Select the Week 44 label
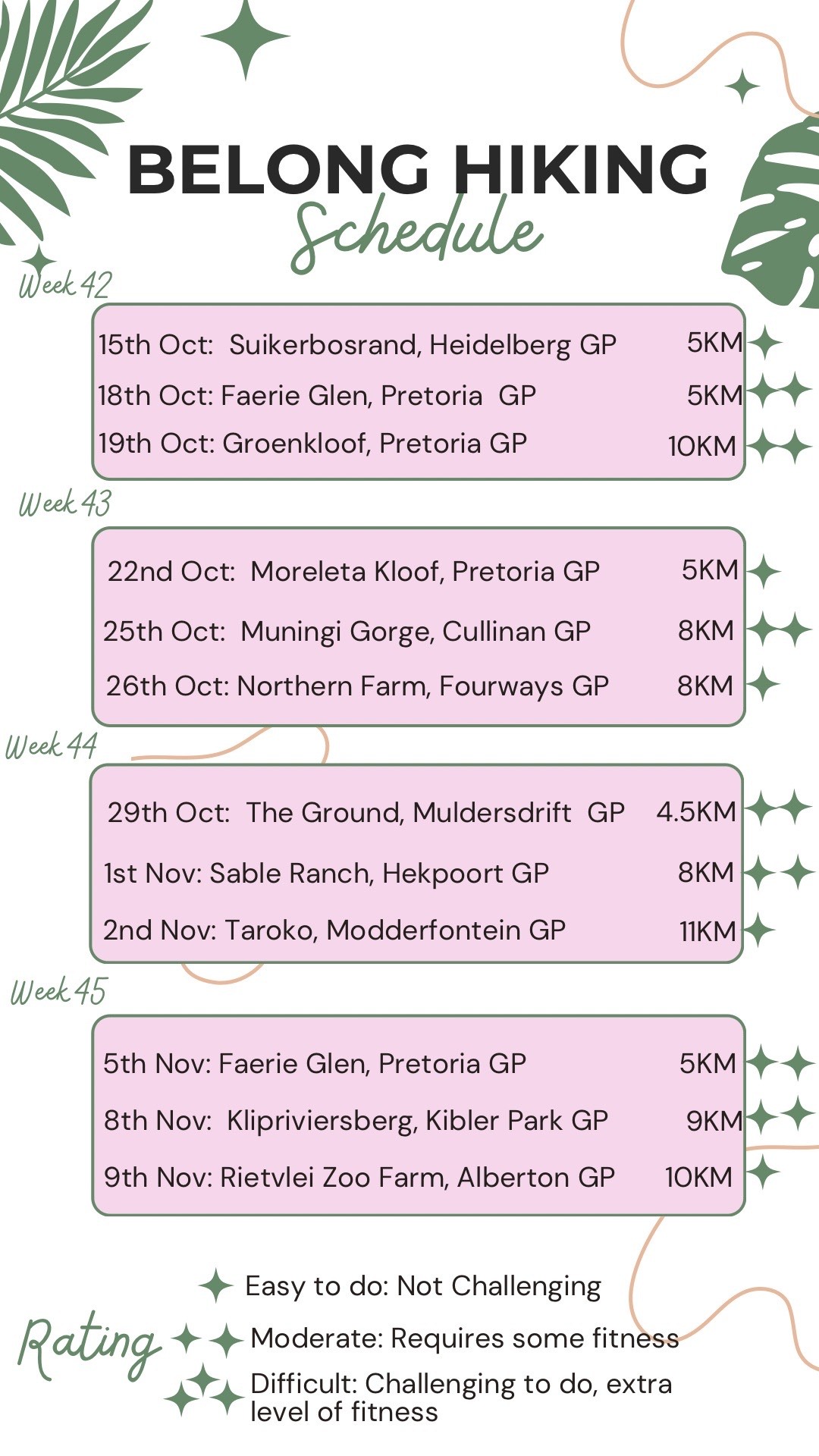The image size is (819, 1456). pos(52,745)
